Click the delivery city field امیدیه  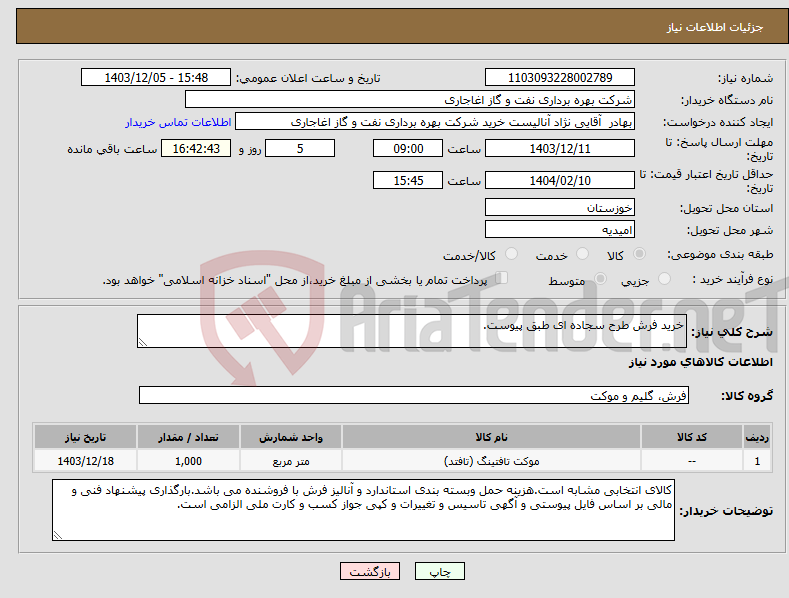pos(560,230)
